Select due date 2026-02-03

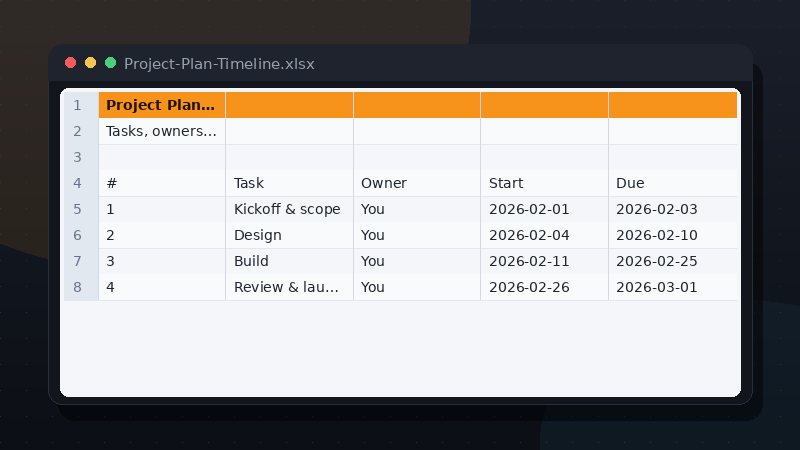point(673,209)
